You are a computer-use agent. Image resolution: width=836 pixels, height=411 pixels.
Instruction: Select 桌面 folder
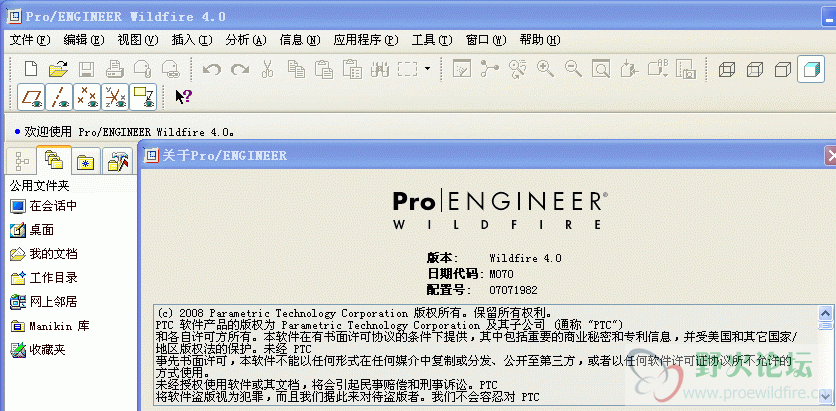33,230
